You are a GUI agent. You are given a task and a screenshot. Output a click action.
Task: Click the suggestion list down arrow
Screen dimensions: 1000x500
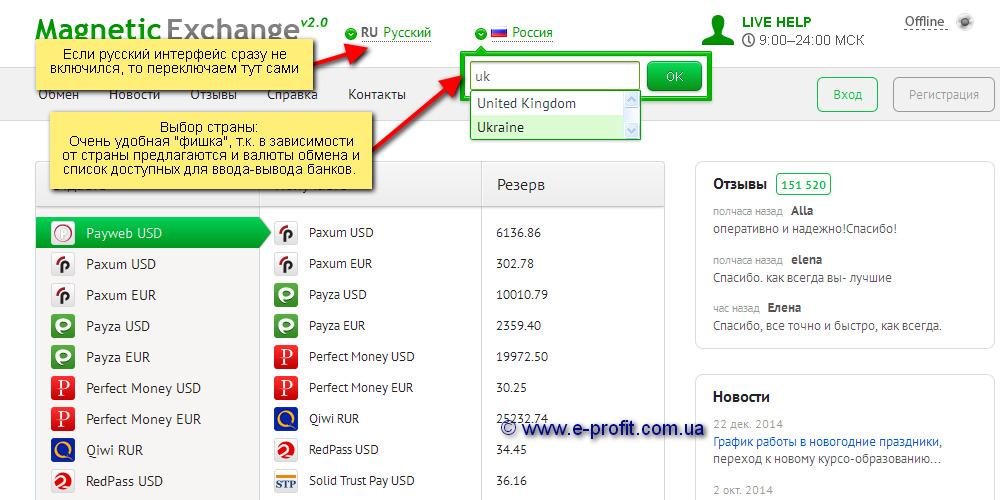632,131
